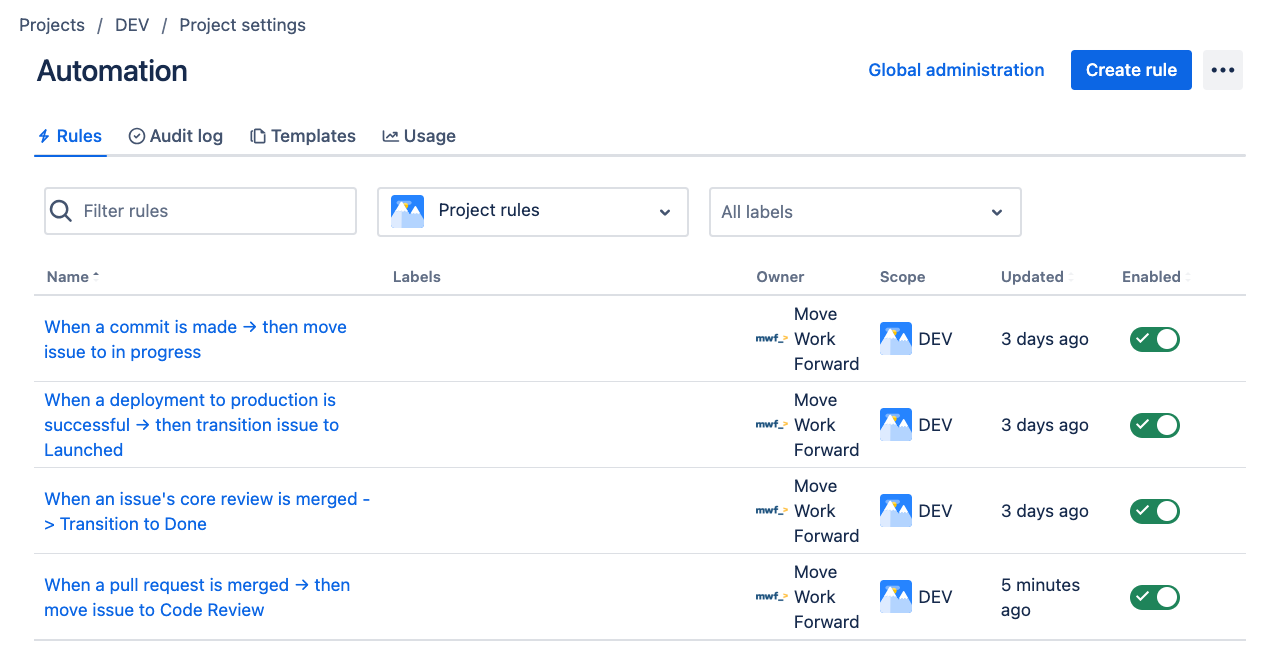Screen dimensions: 1269x662
Task: Turn off the deployment to production rule
Action: pos(1154,425)
